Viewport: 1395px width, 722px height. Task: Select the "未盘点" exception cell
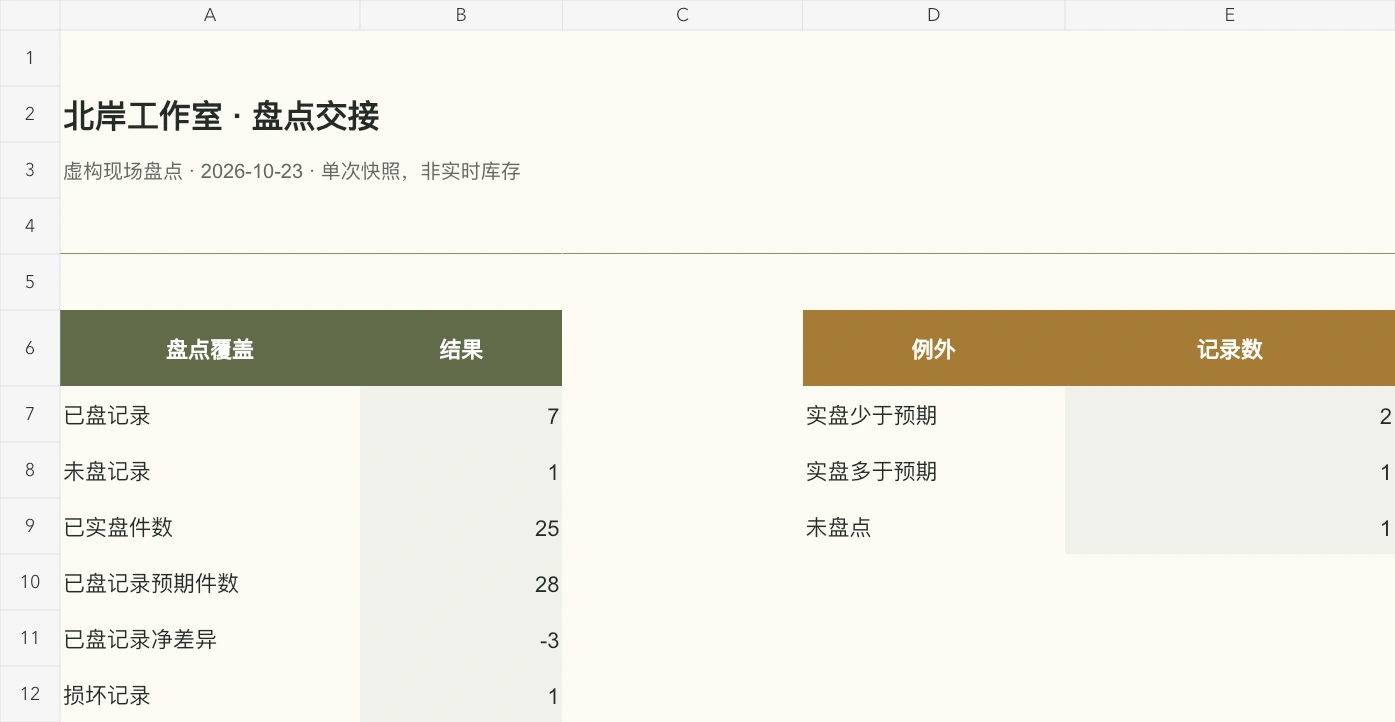(934, 526)
